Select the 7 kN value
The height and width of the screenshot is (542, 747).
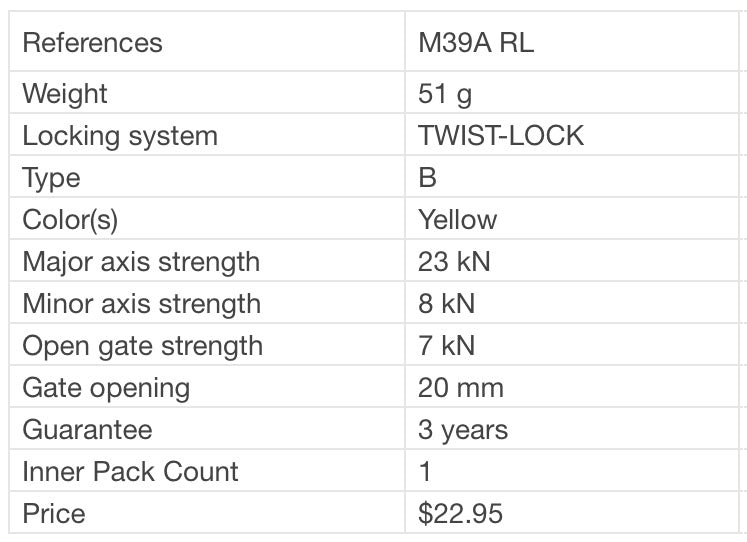[x=447, y=346]
